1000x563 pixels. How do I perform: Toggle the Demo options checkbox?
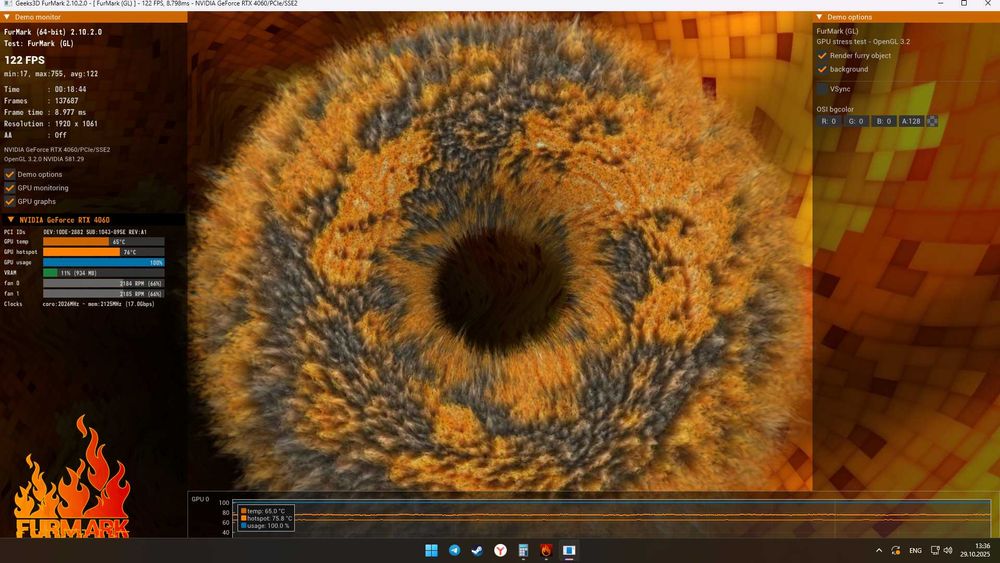click(x=10, y=174)
